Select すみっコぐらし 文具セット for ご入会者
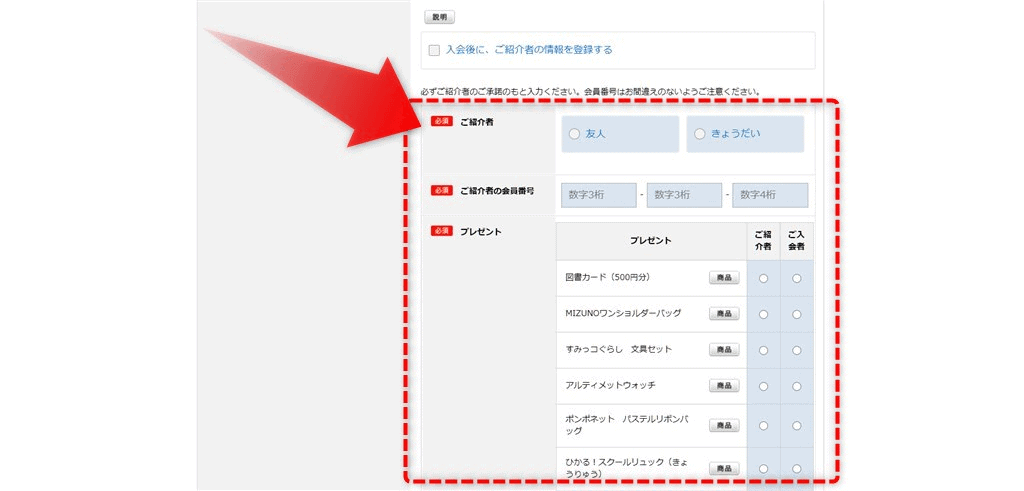The width and height of the screenshot is (1024, 491). pos(797,351)
